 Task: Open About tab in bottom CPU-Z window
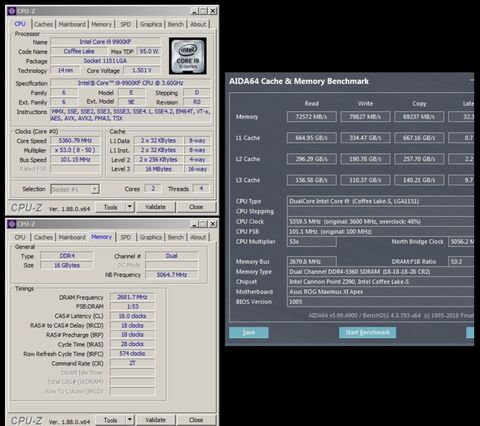198,237
